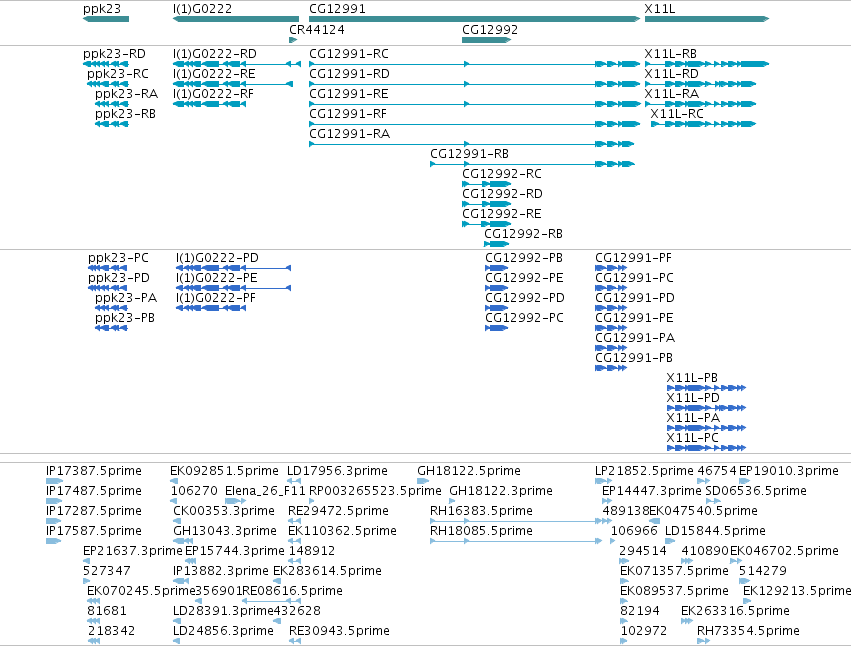Viewport: 851px width, 646px height.
Task: Pick protein CG12991-PE
Action: coord(611,328)
